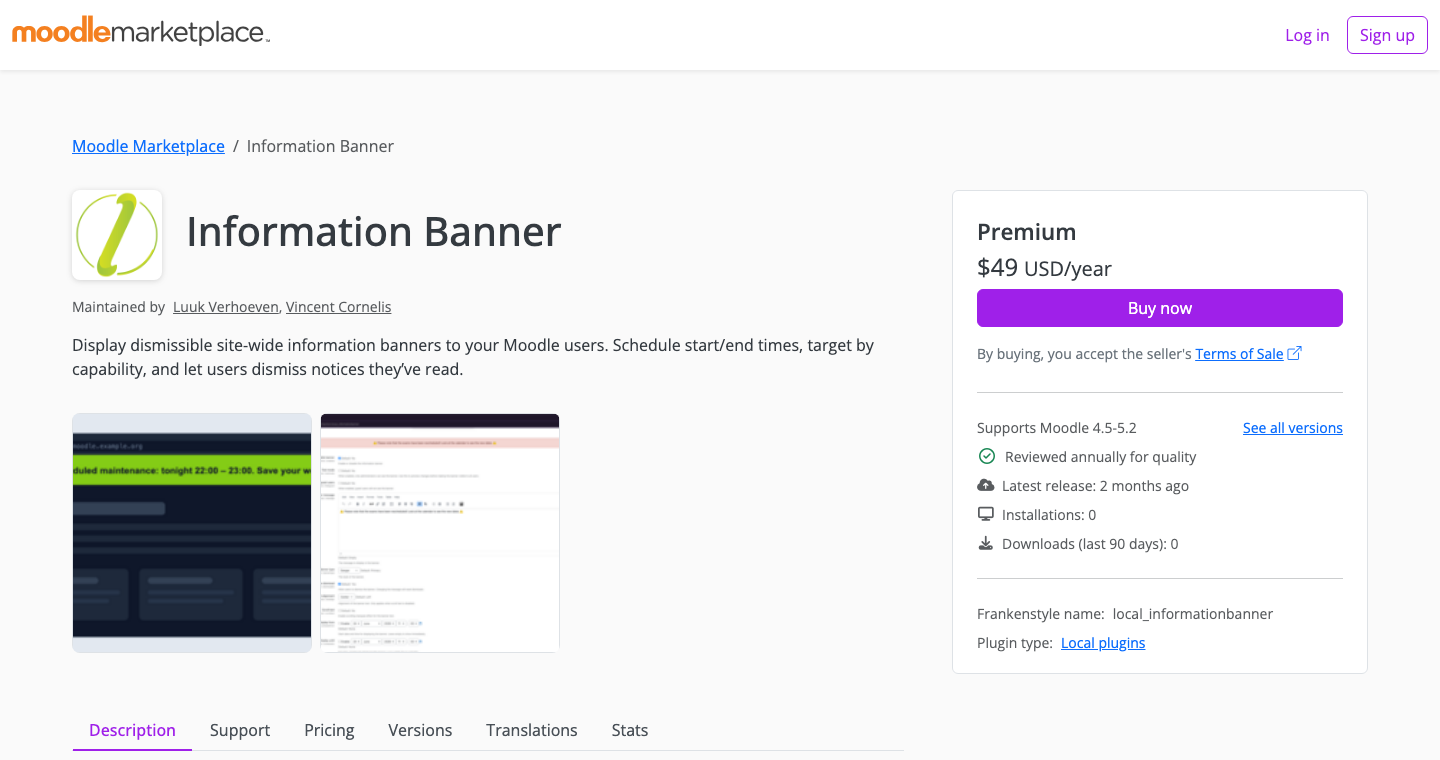Click the Installations: 0 text
This screenshot has height=760, width=1440.
tap(1049, 515)
